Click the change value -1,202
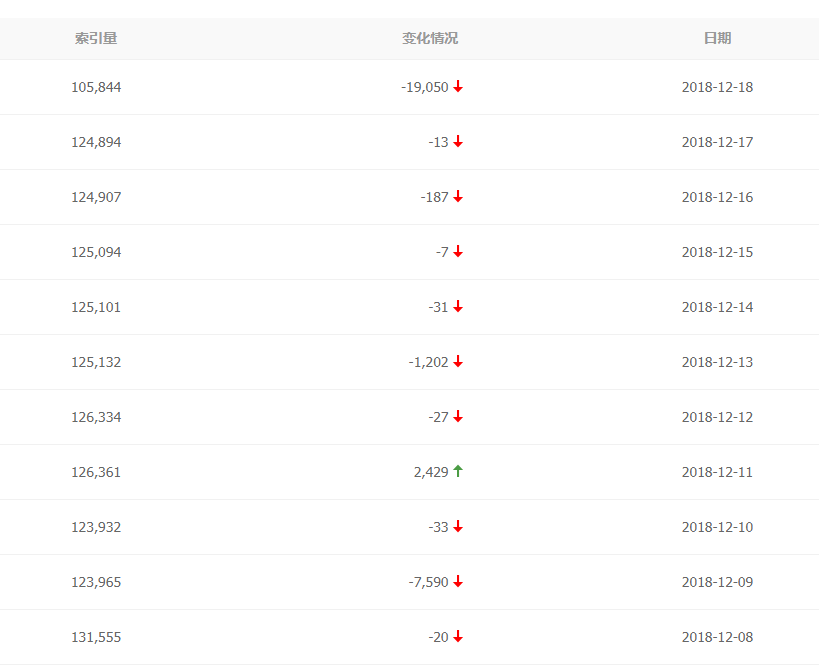The height and width of the screenshot is (667, 819). (429, 362)
